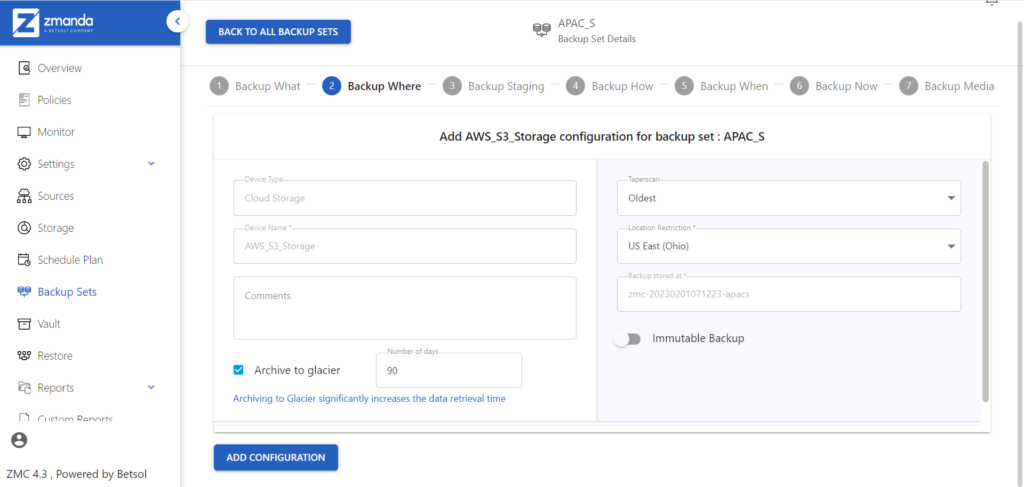Click the Reports folder icon
The width and height of the screenshot is (1024, 487).
(x=24, y=388)
